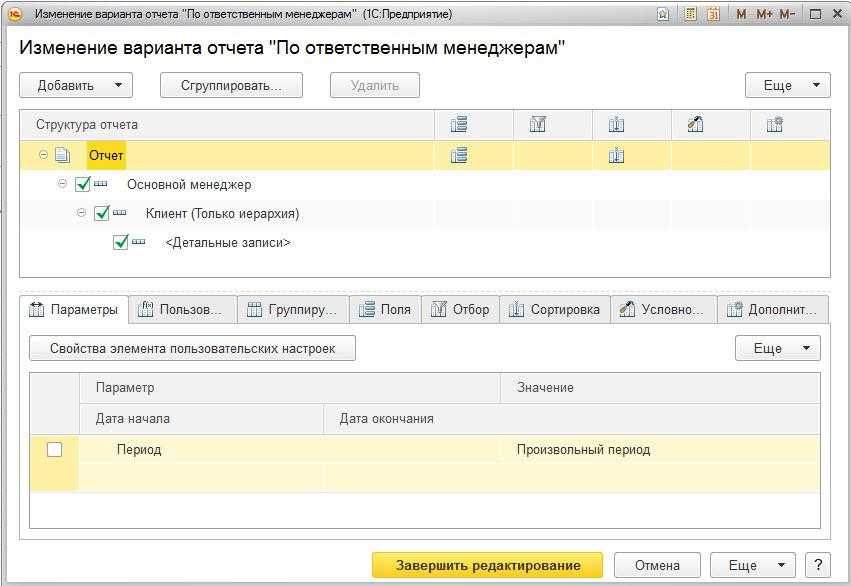Enable the Период parameter checkbox
Screen dimensions: 851x586
54,450
